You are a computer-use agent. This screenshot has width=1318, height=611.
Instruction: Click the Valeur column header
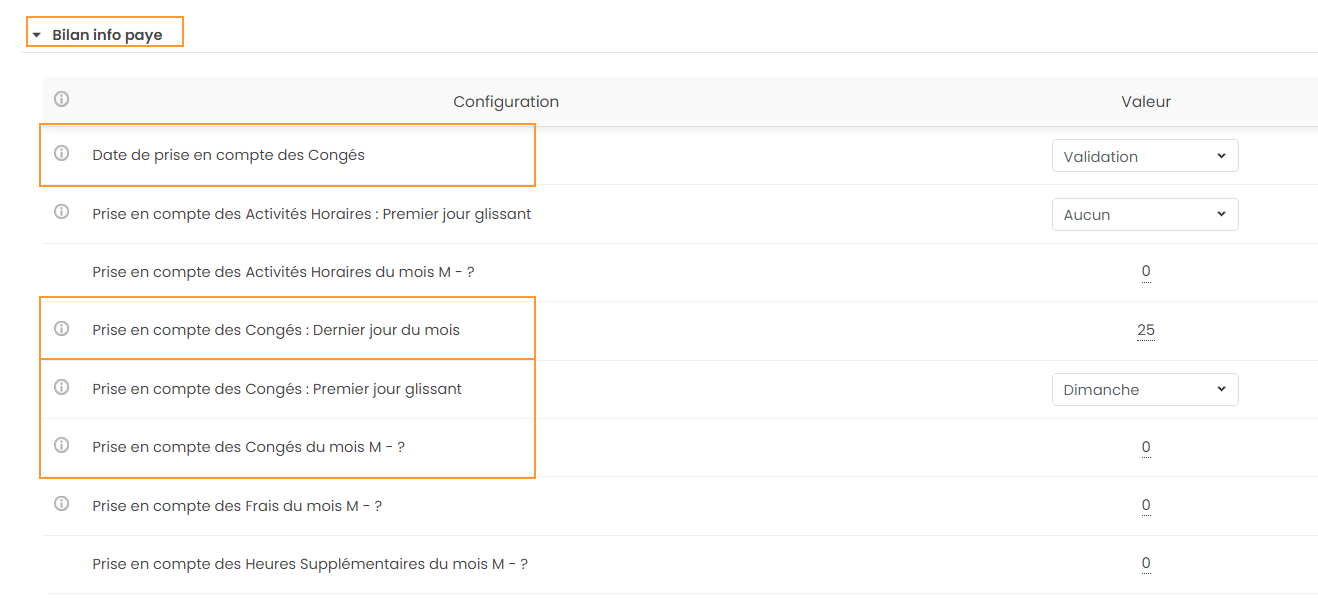[x=1146, y=102]
